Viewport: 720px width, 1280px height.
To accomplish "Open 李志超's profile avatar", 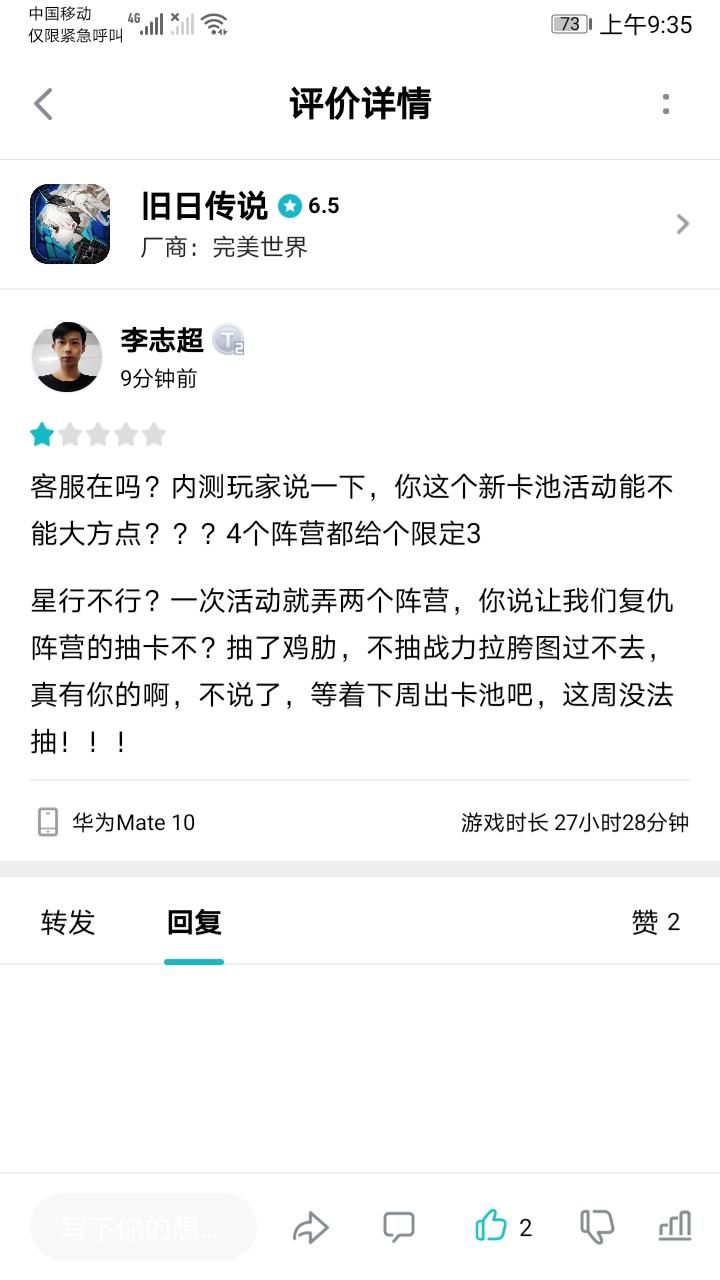I will [67, 357].
